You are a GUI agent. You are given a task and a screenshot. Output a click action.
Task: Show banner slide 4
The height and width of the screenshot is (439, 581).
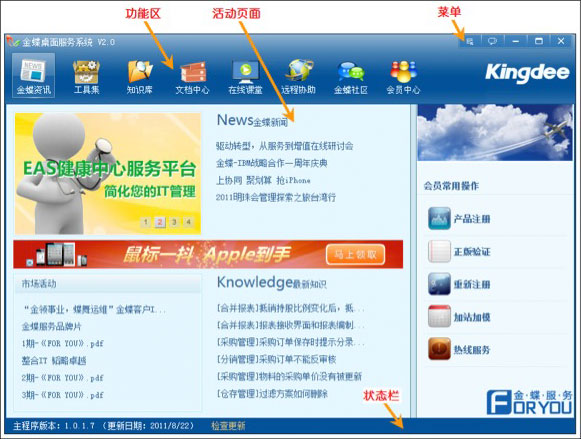pos(188,222)
